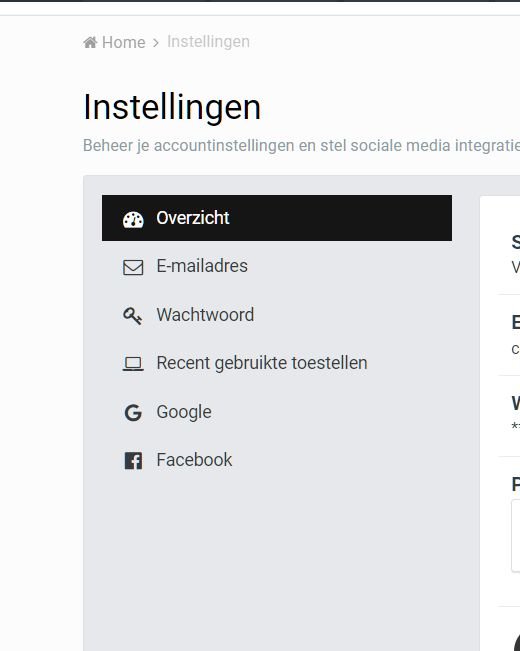Click the Instellingen breadcrumb text
This screenshot has width=520, height=651.
click(x=208, y=42)
